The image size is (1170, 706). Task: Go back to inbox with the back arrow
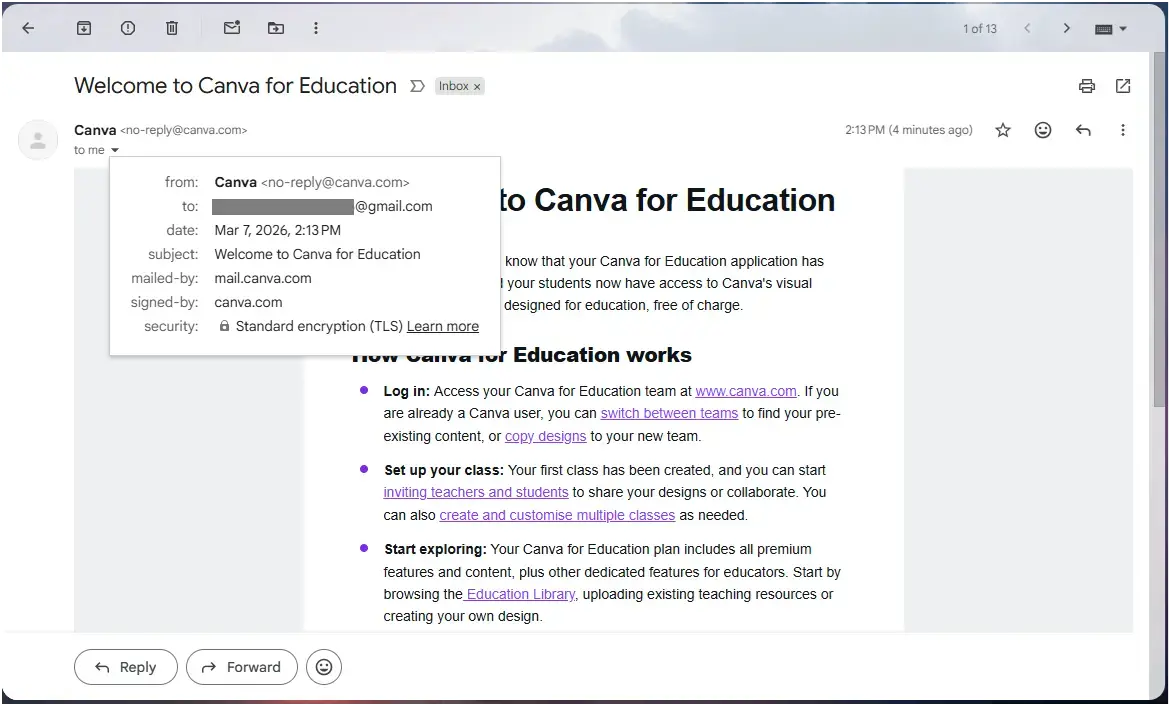28,28
